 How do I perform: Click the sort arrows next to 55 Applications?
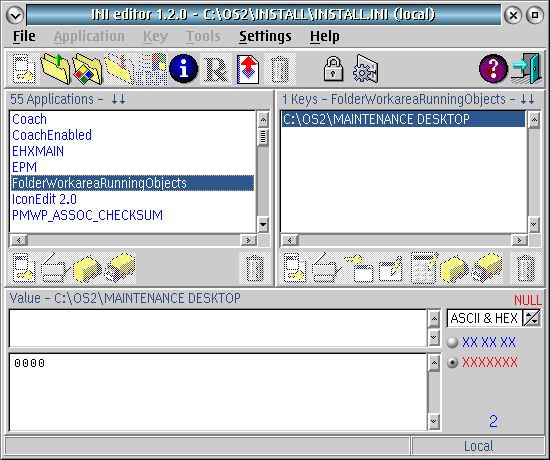(118, 99)
